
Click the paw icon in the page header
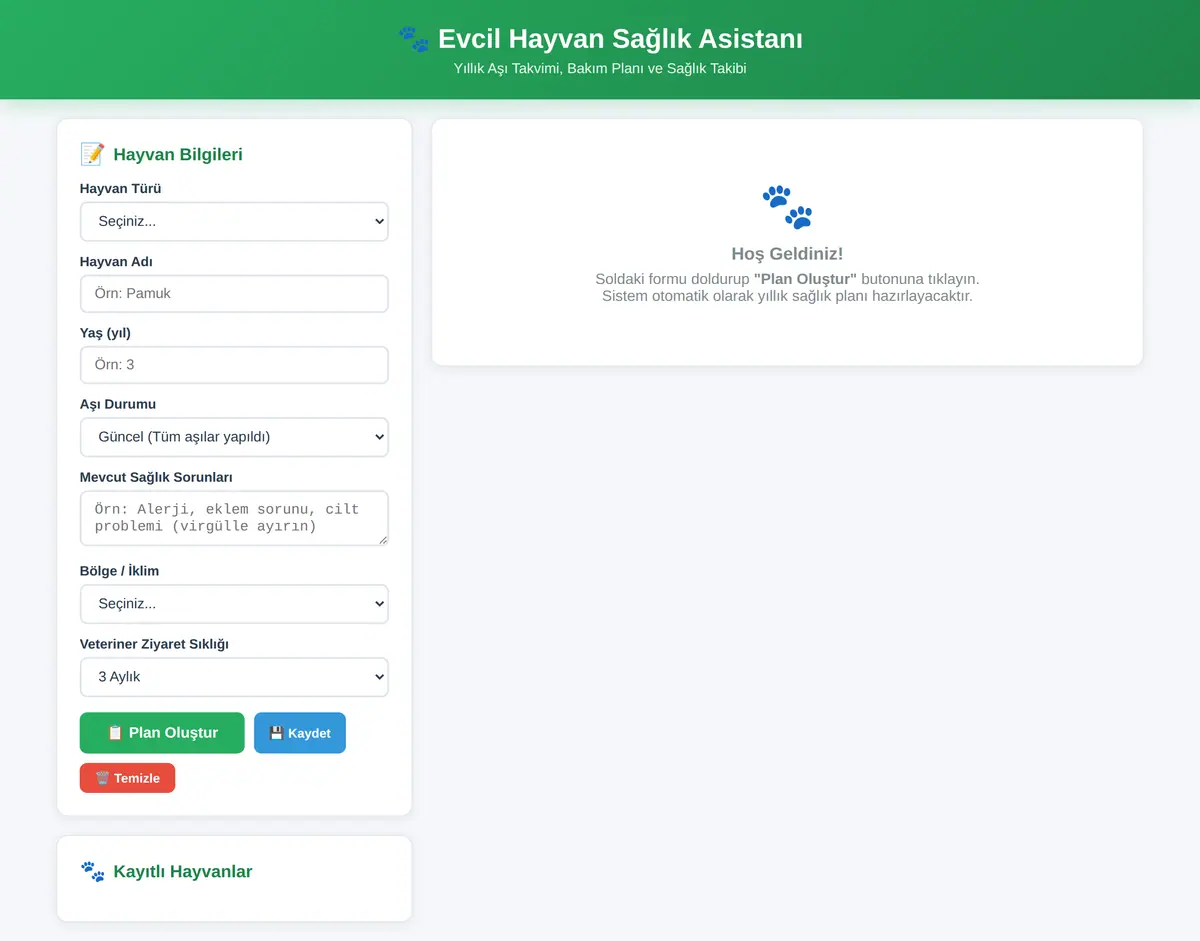click(413, 39)
